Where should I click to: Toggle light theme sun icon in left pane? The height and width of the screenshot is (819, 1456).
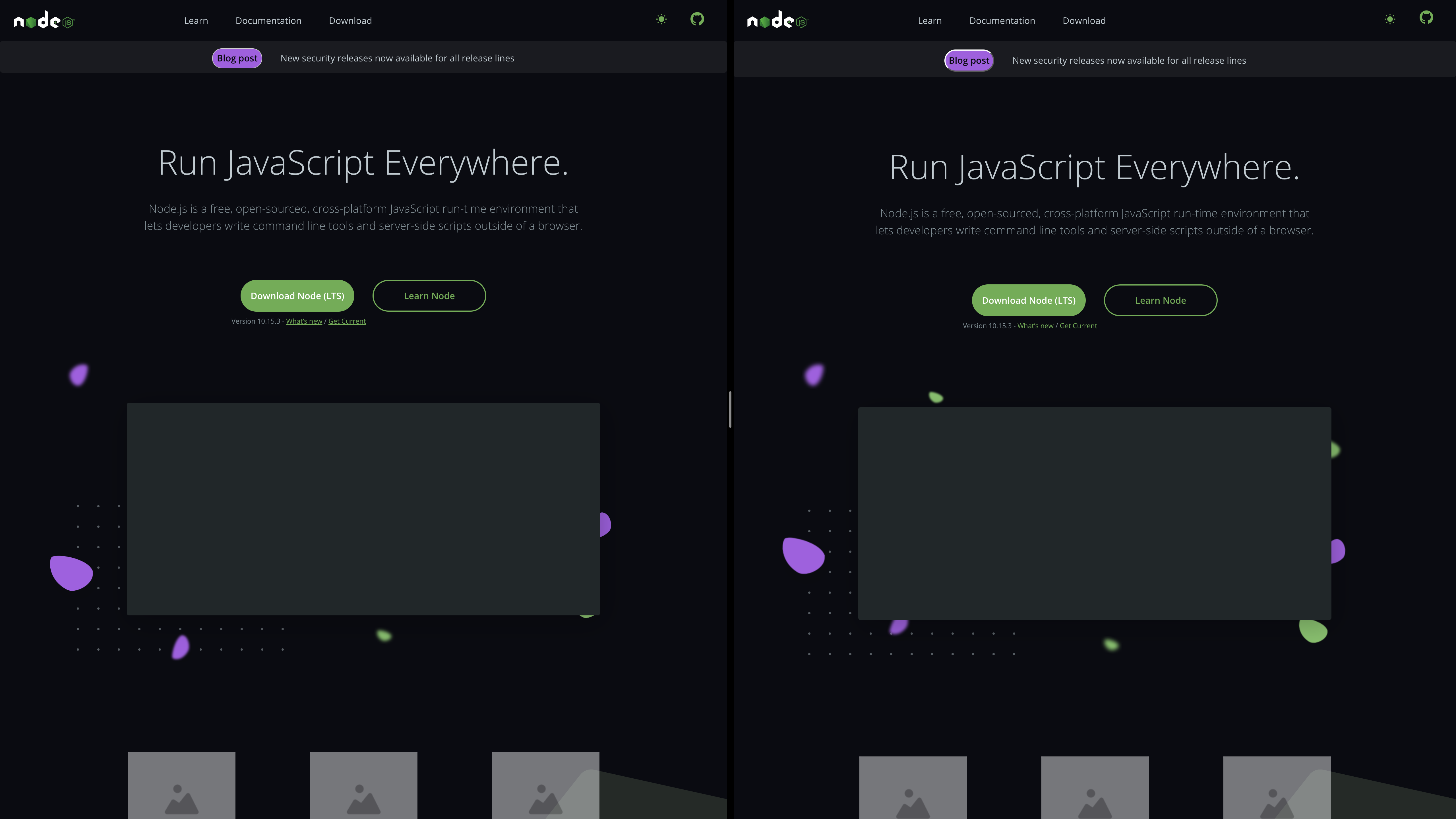[661, 20]
